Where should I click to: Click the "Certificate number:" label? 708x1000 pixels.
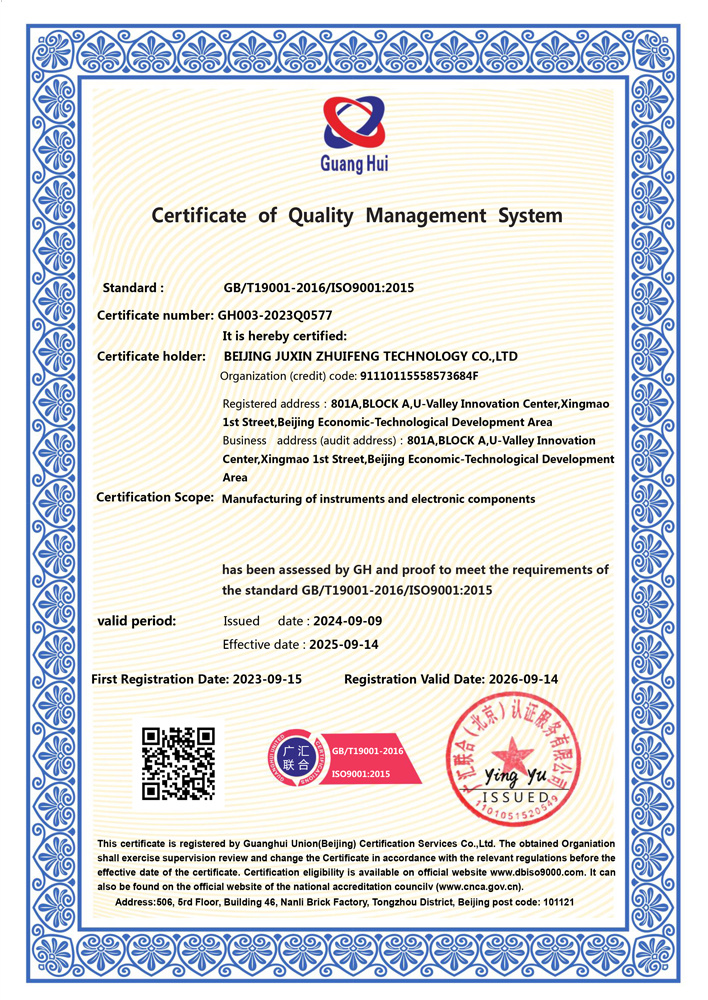coord(155,315)
